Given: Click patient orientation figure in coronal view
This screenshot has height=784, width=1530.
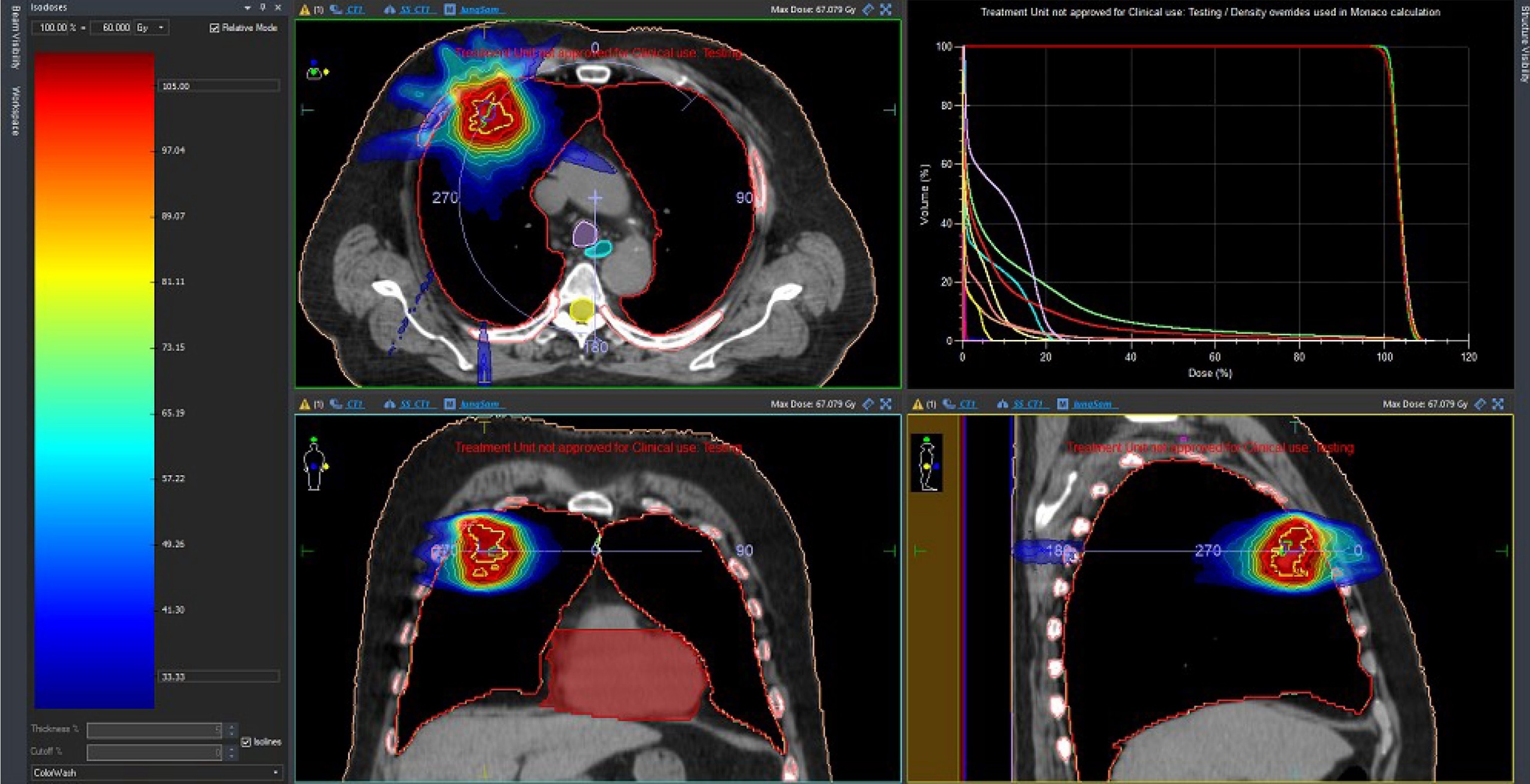Looking at the screenshot, I should point(315,464).
